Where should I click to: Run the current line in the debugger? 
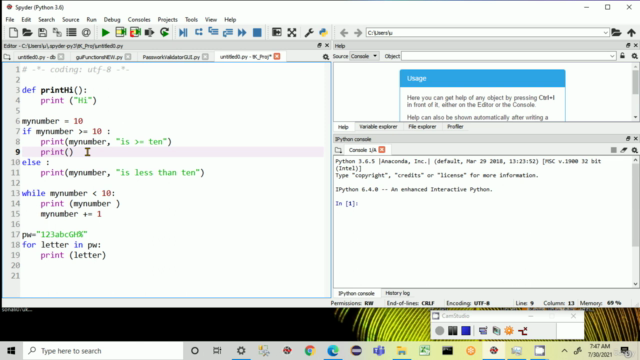[x=198, y=32]
